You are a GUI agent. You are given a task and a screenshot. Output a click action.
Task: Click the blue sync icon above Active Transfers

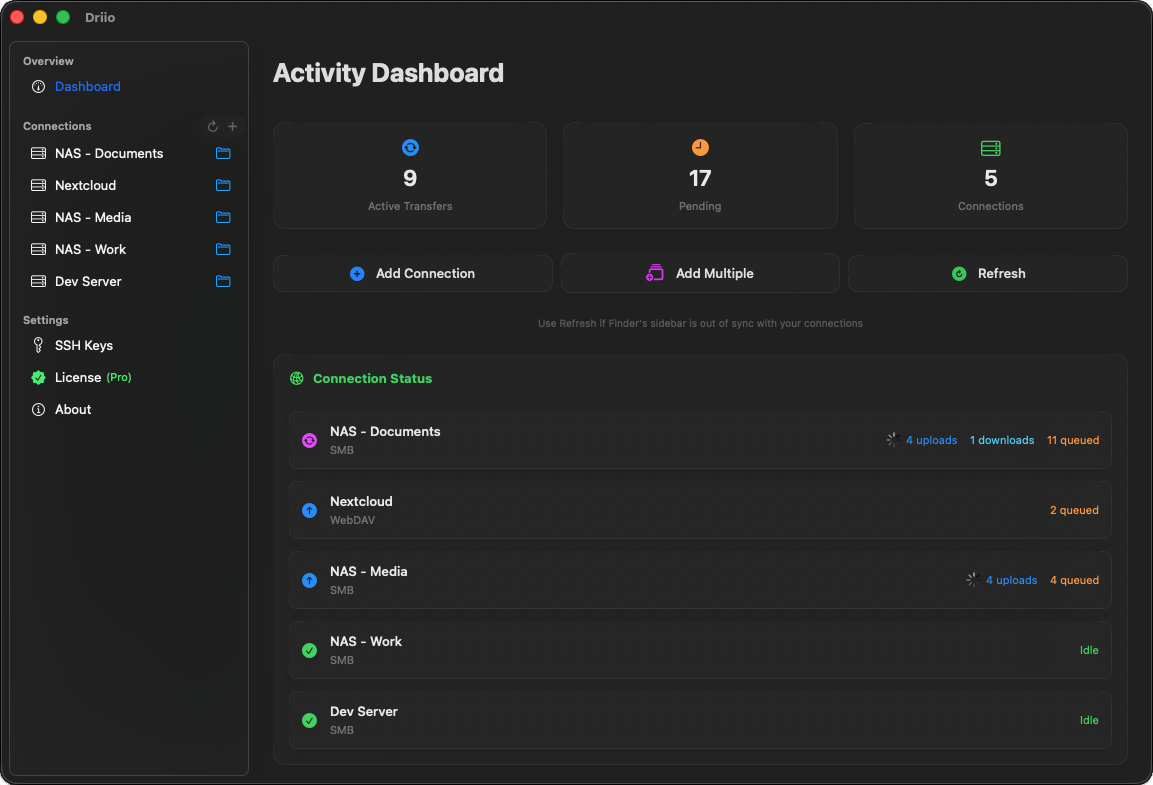tap(410, 147)
